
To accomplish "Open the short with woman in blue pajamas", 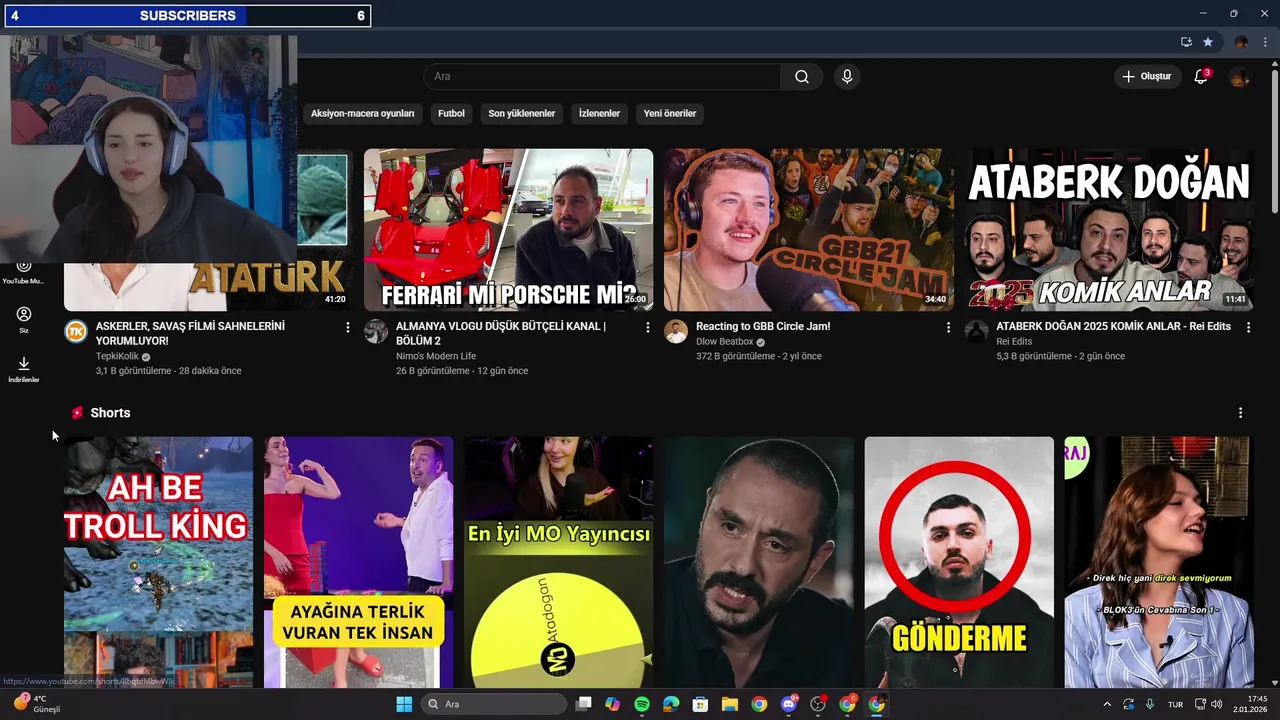I will 1159,562.
